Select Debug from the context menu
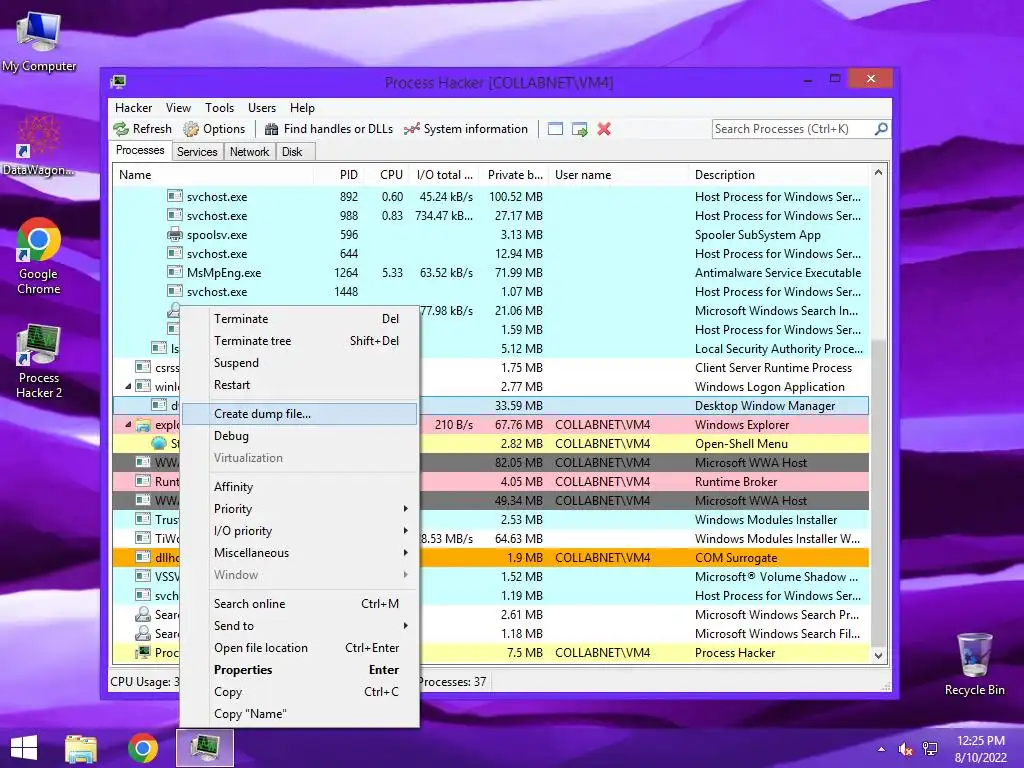Image resolution: width=1024 pixels, height=768 pixels. [x=299, y=436]
